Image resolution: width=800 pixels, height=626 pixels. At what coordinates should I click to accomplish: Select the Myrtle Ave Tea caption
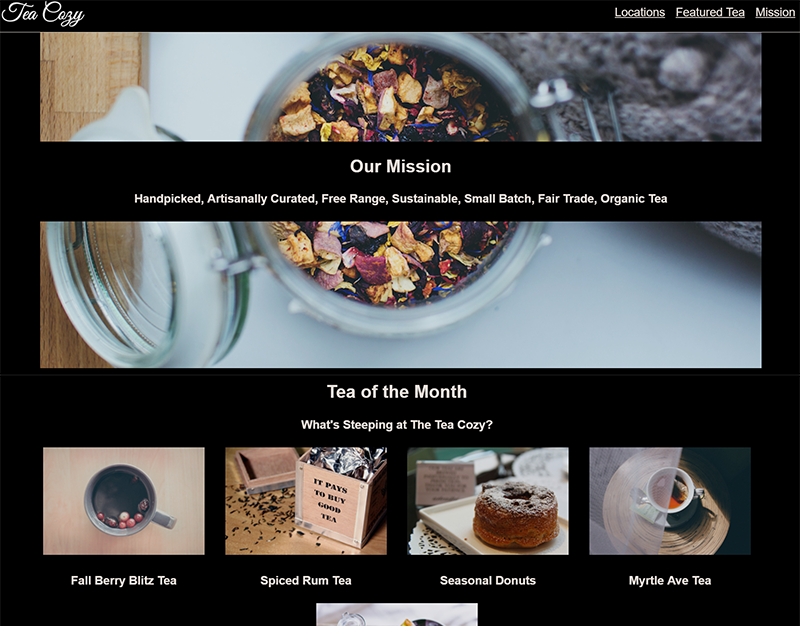(670, 581)
